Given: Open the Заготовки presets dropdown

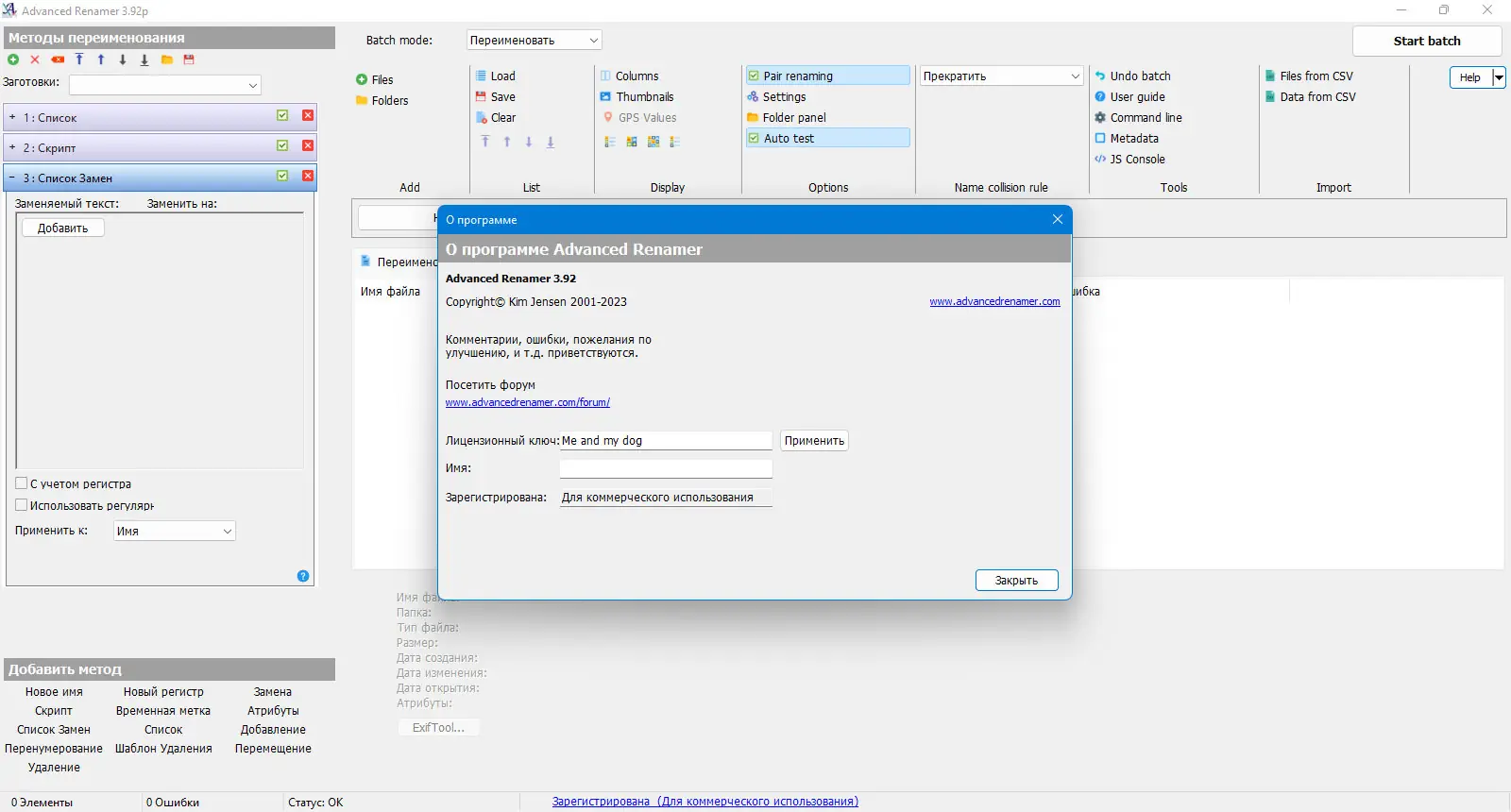Looking at the screenshot, I should tap(165, 85).
